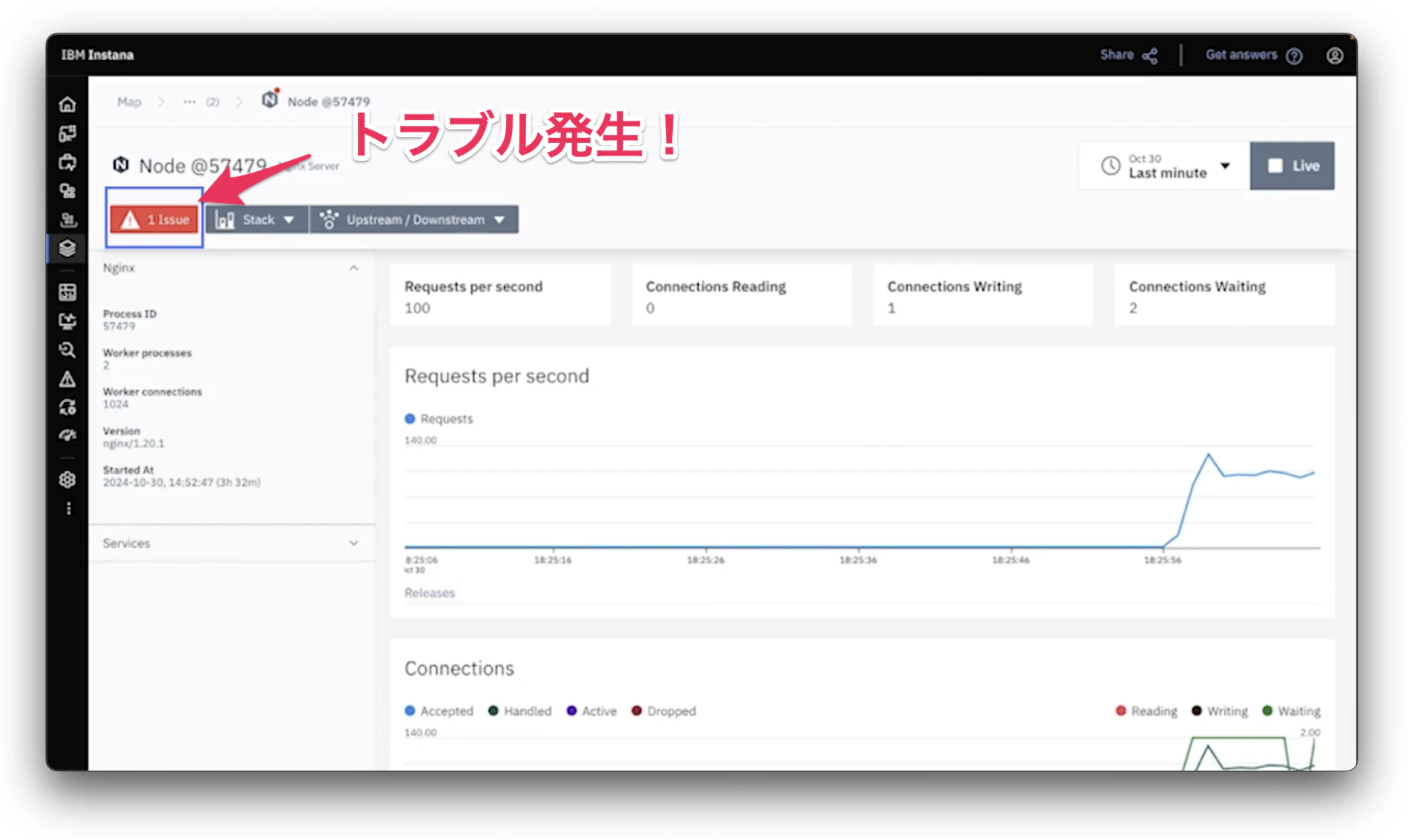Click the 18:25:56 time axis label
The height and width of the screenshot is (840, 1408).
[1163, 560]
